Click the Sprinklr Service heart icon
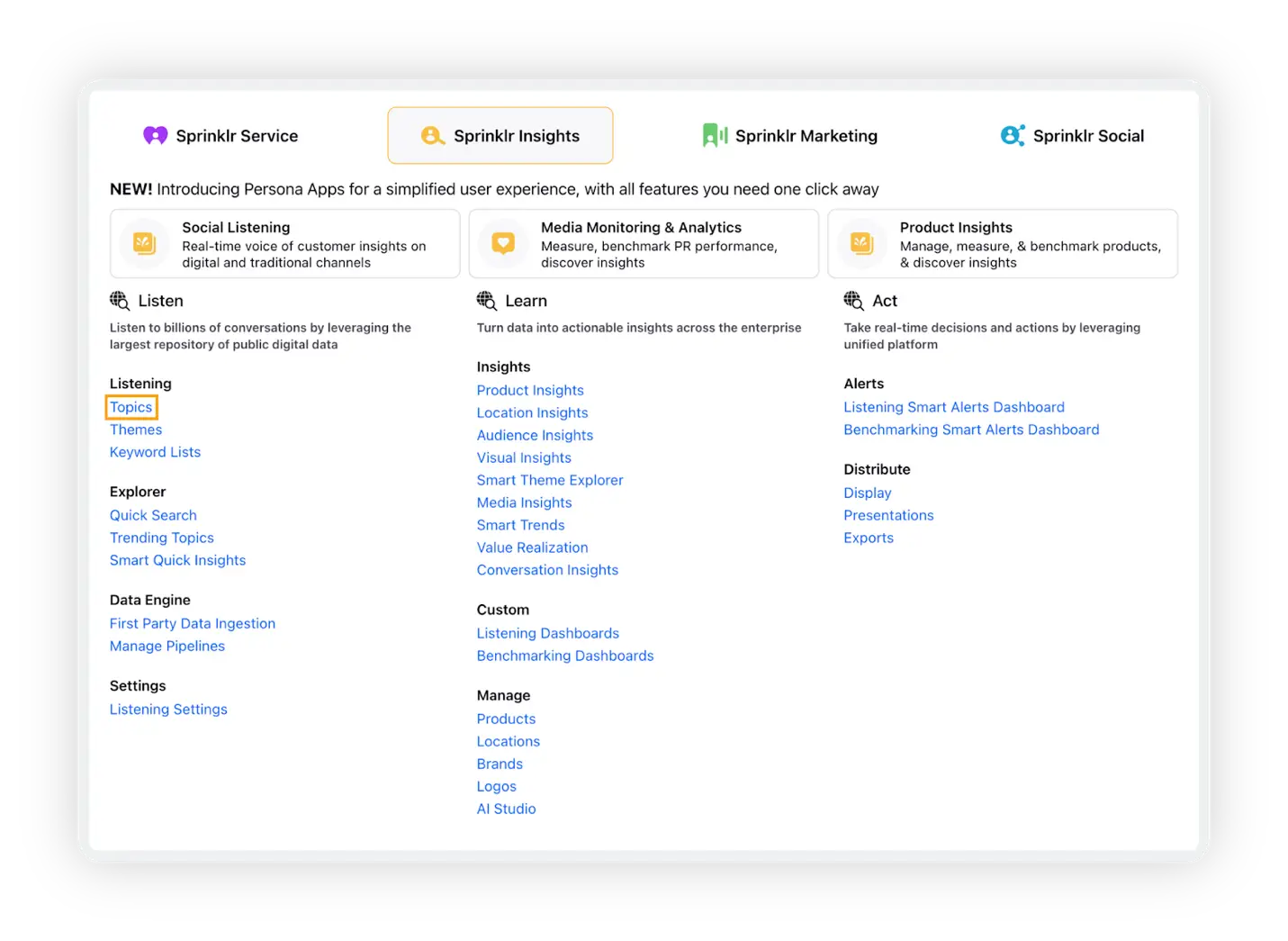This screenshot has width=1288, height=941. point(156,135)
